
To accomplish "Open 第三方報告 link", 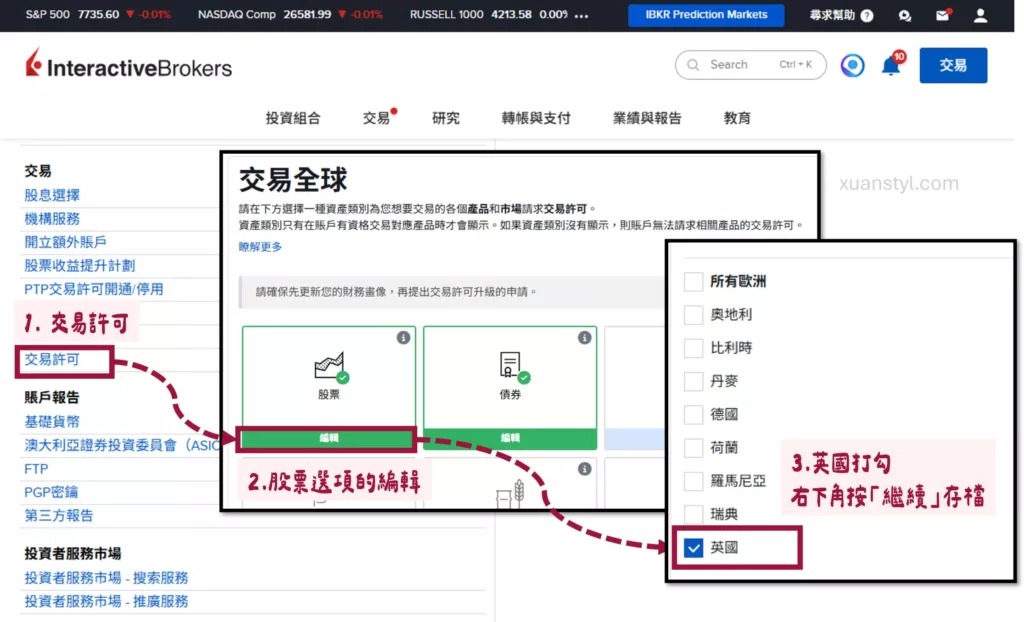I will coord(59,516).
